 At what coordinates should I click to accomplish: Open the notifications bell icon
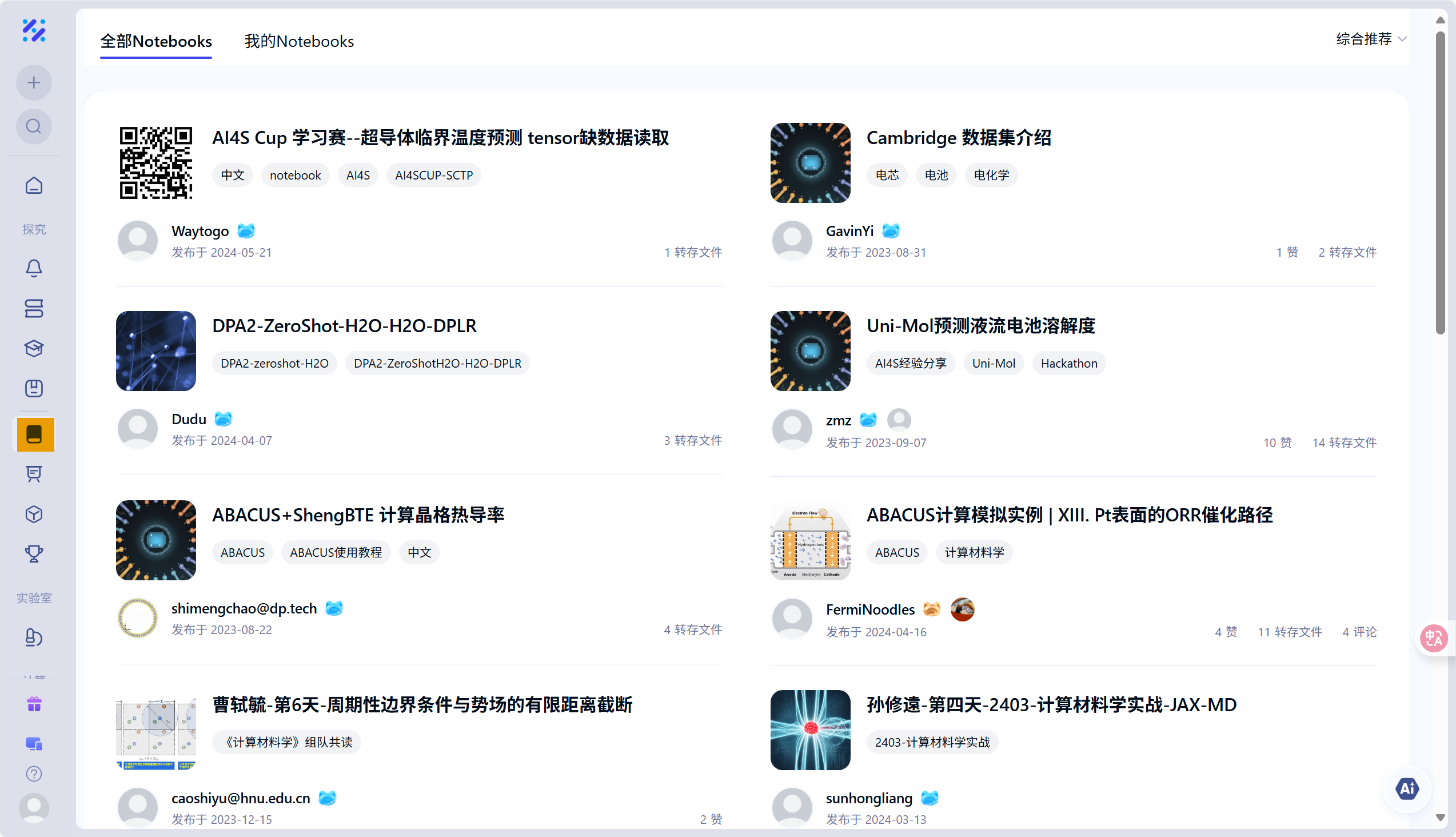click(34, 268)
